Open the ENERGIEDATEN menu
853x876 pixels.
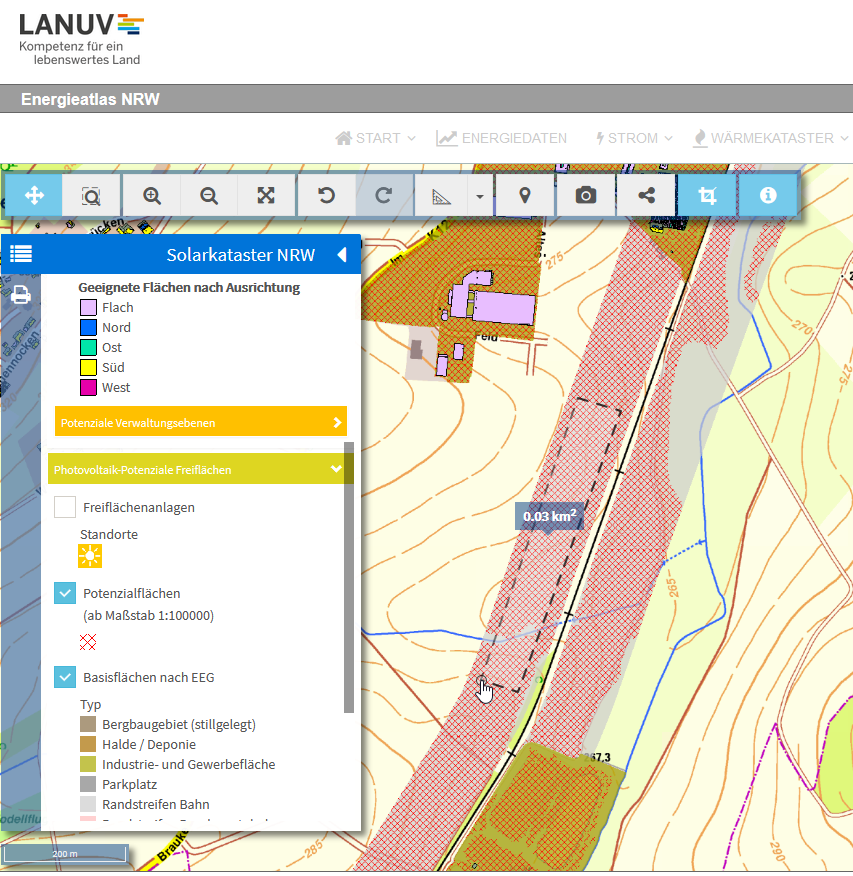pos(502,138)
